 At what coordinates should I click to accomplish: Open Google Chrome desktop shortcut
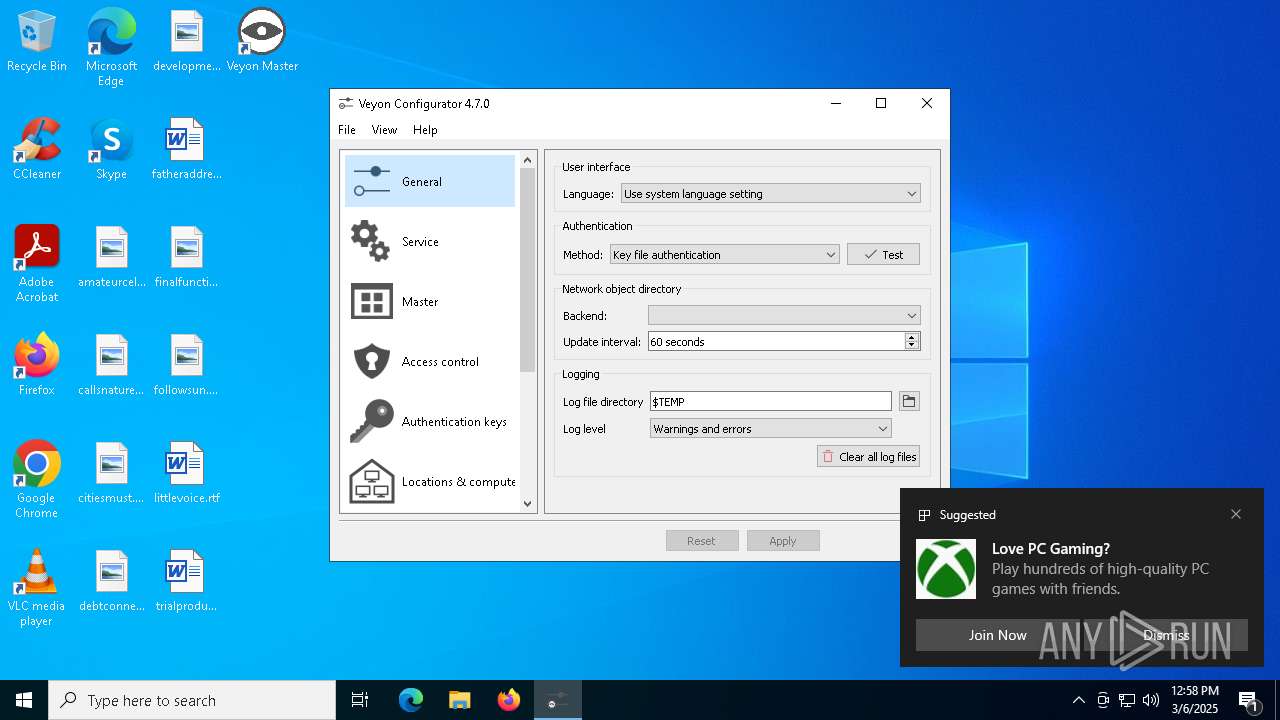(37, 480)
